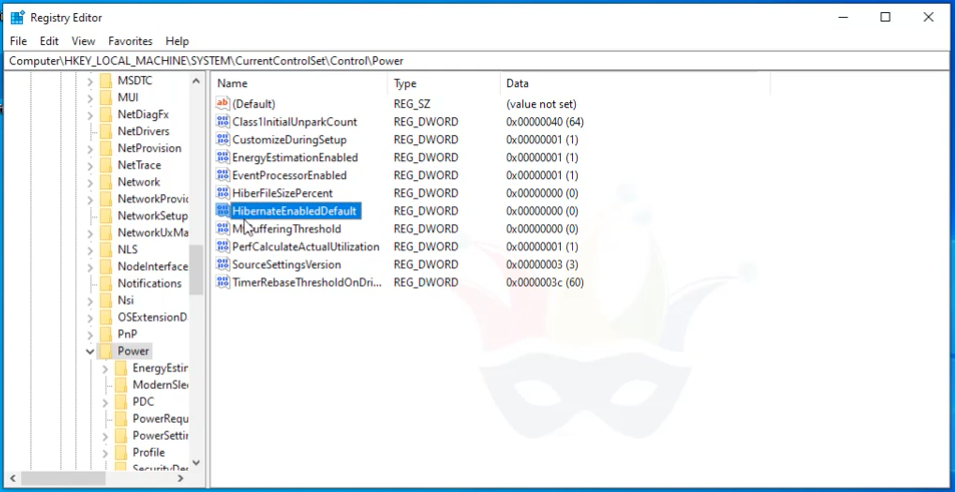The width and height of the screenshot is (955, 492).
Task: Click the Network folder icon
Action: pyautogui.click(x=107, y=182)
